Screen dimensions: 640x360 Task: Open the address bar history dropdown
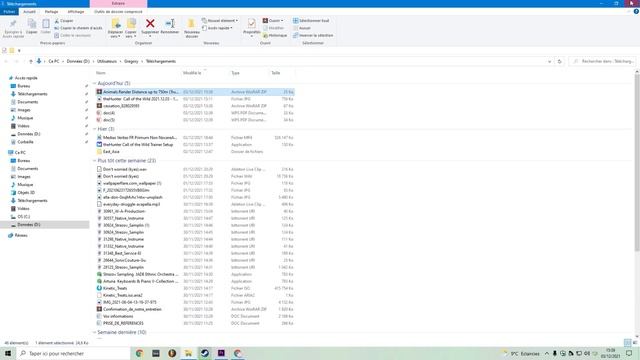point(549,62)
